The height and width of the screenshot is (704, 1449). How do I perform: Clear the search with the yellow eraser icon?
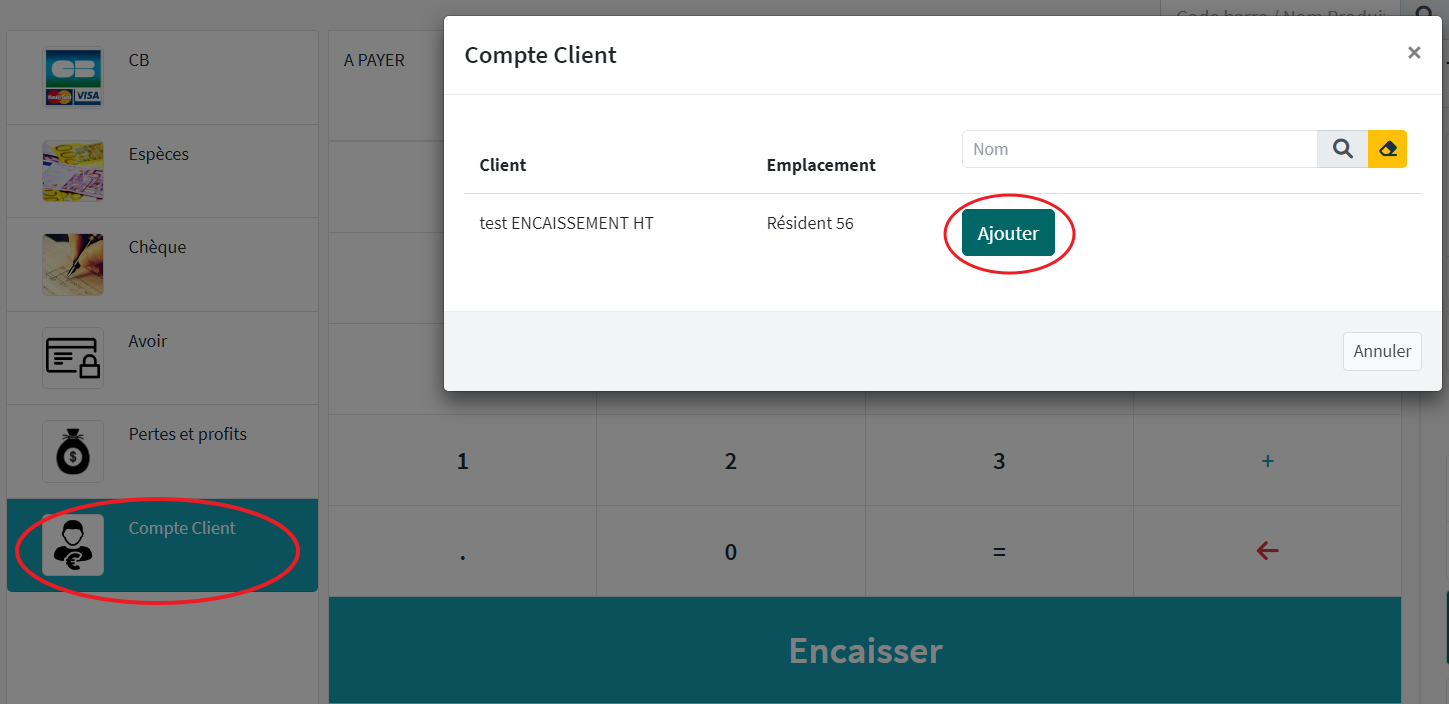point(1387,149)
